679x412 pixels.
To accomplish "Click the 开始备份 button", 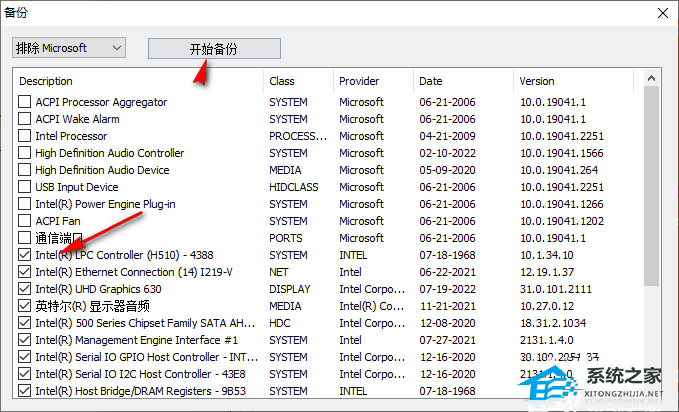I will (x=214, y=48).
